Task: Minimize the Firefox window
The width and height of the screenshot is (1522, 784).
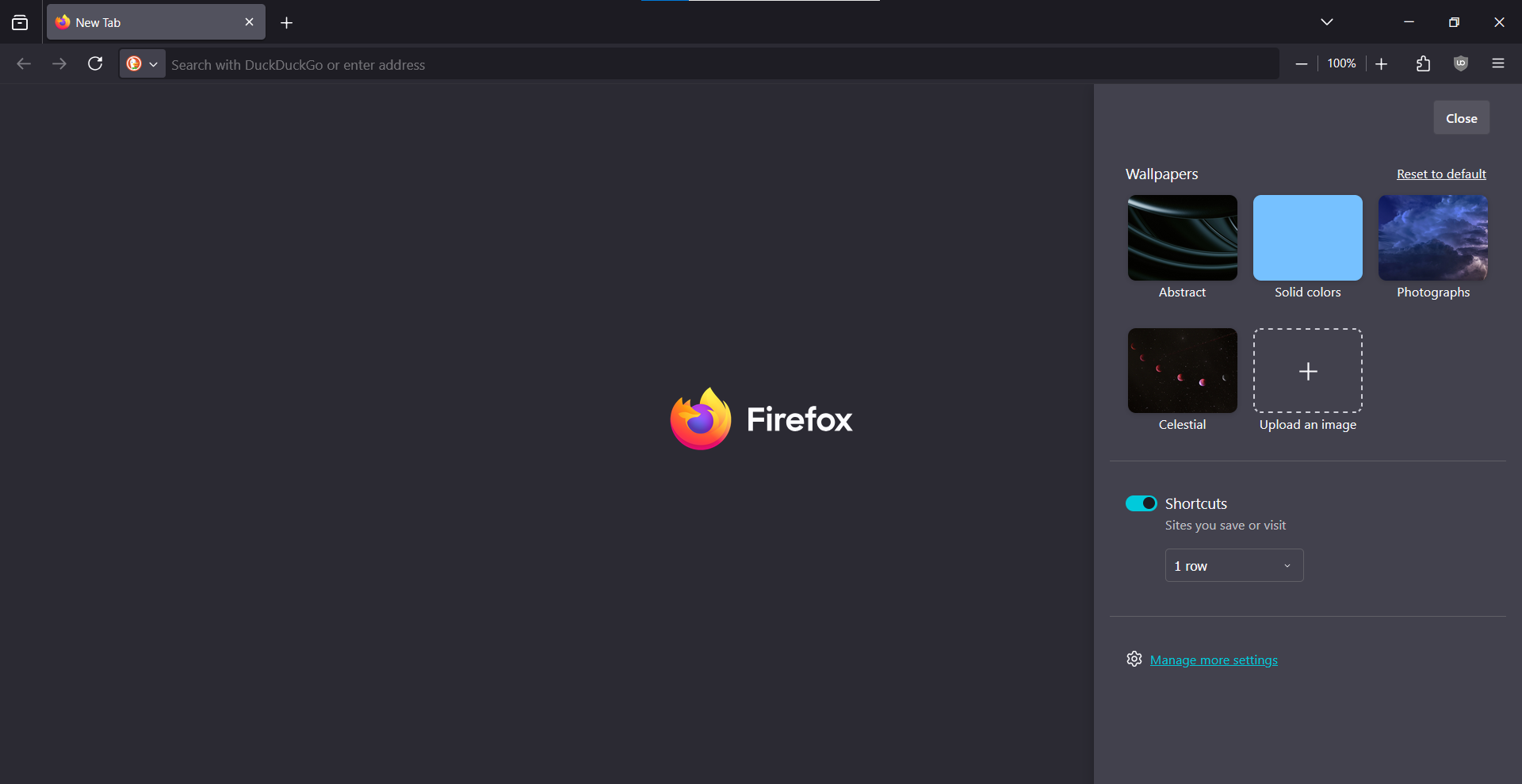Action: [x=1409, y=22]
